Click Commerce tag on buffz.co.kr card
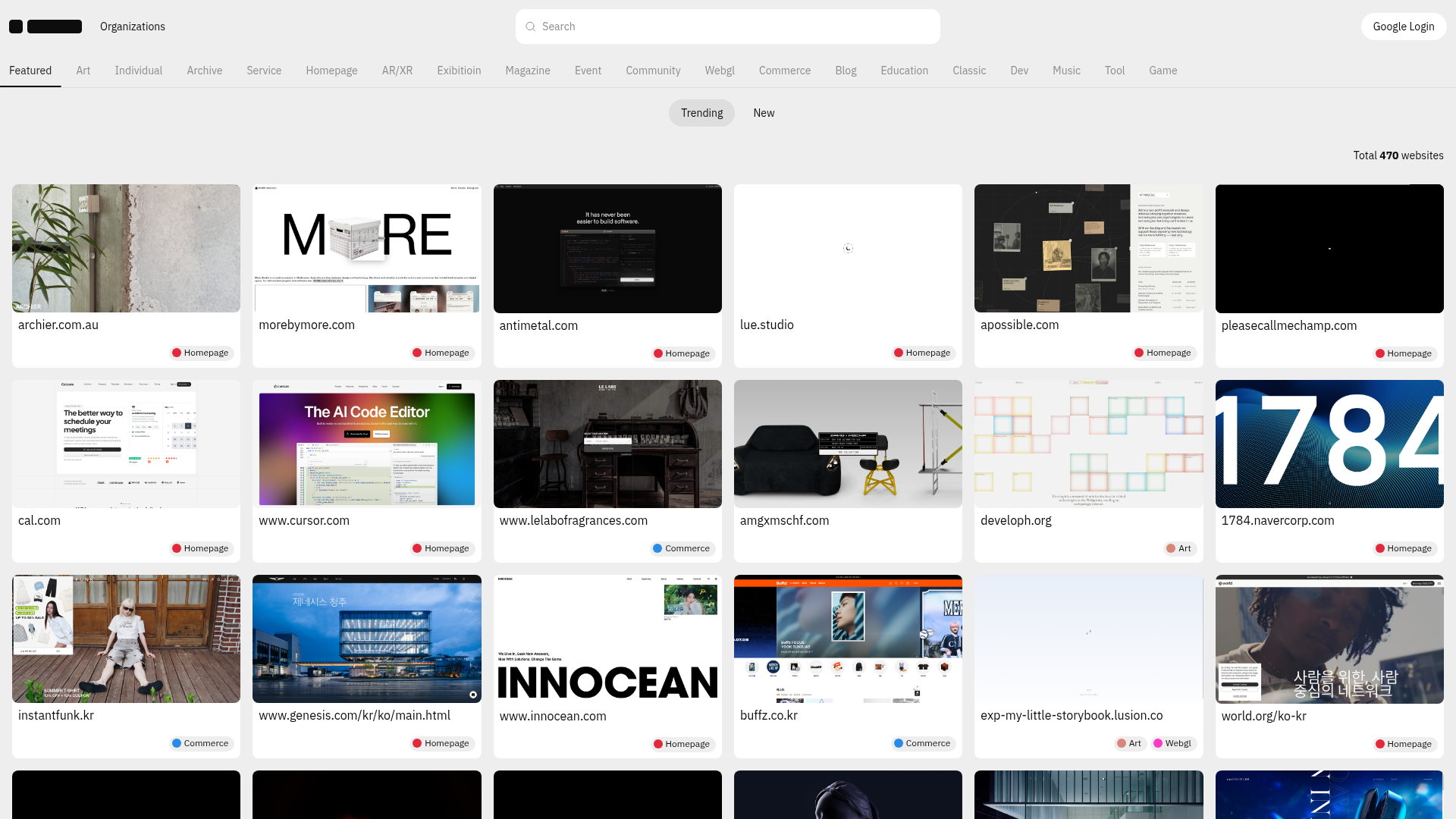Image resolution: width=1456 pixels, height=819 pixels. tap(922, 743)
